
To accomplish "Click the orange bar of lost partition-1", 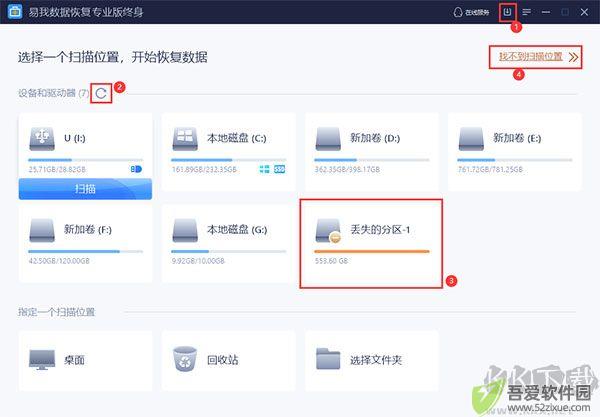I will click(x=372, y=251).
